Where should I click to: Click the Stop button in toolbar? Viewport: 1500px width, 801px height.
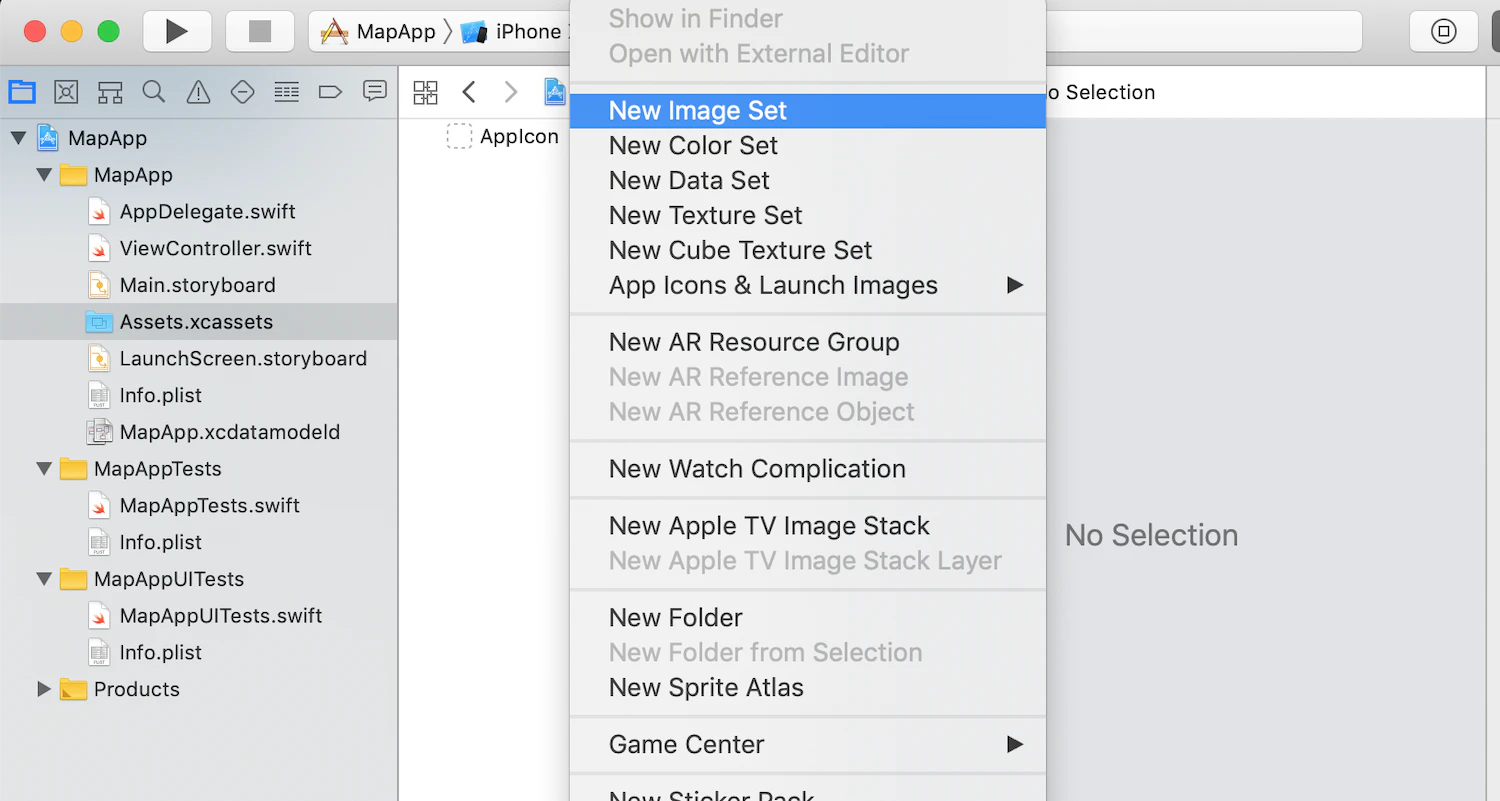pyautogui.click(x=260, y=31)
